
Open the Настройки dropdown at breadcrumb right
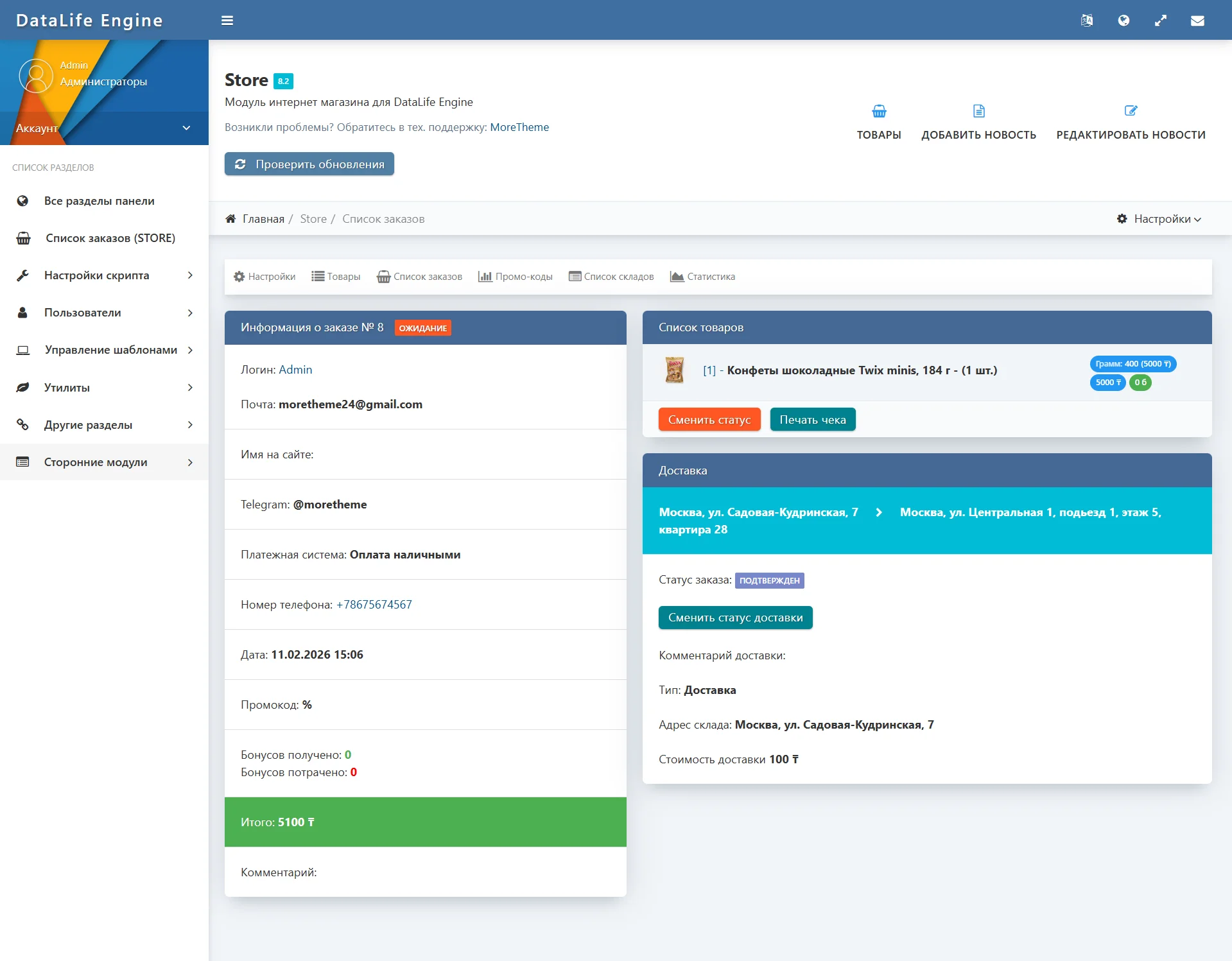point(1159,219)
